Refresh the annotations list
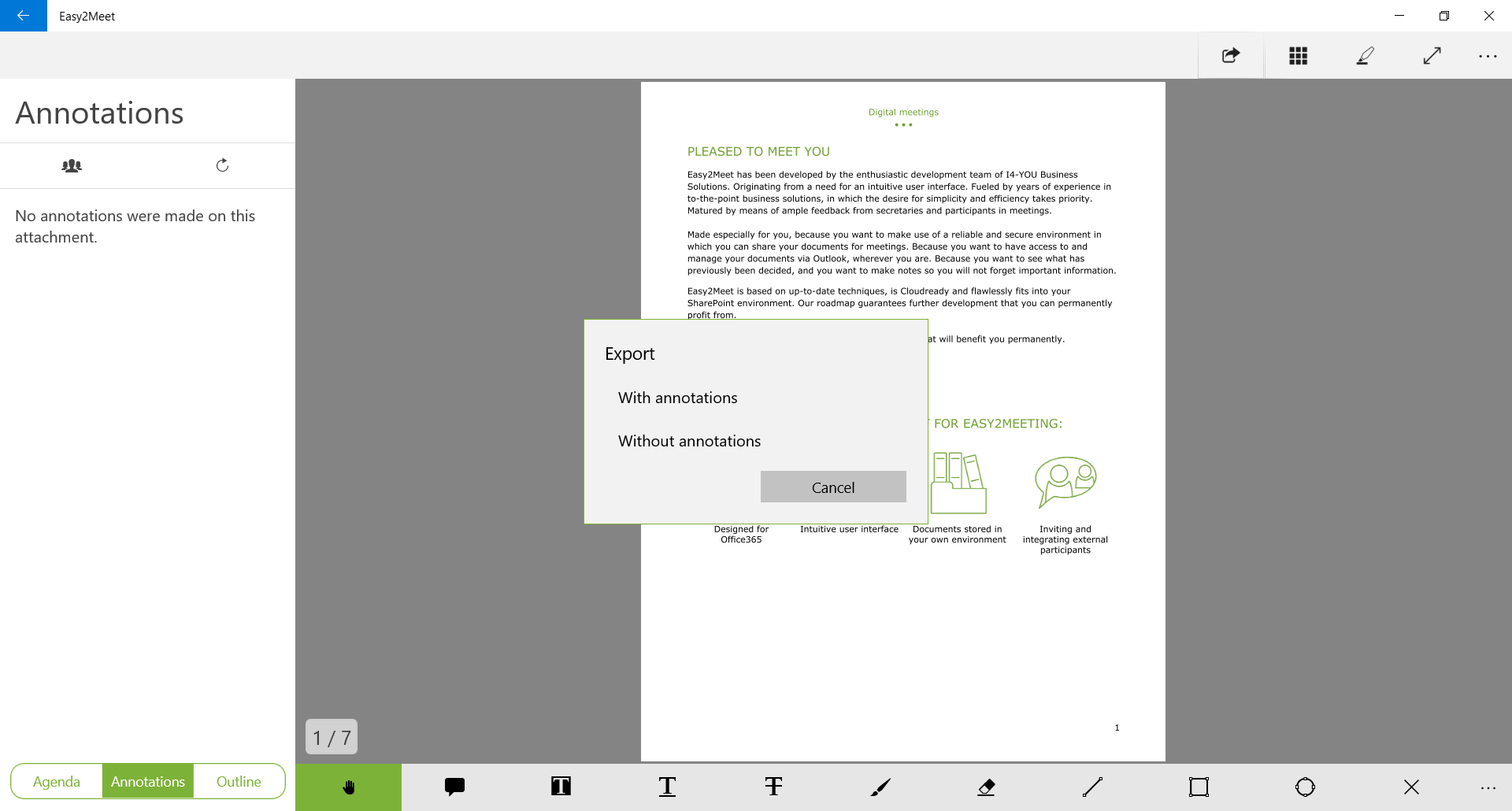The height and width of the screenshot is (811, 1512). click(x=222, y=165)
